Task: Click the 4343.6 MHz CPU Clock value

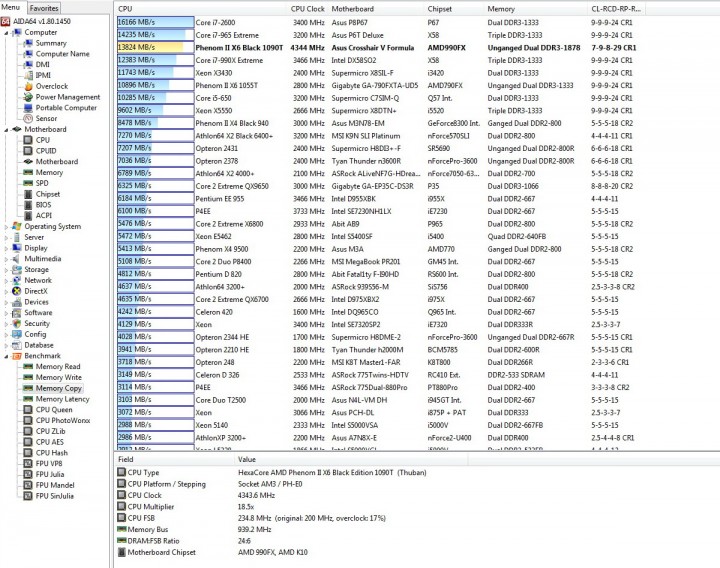Action: [256, 495]
